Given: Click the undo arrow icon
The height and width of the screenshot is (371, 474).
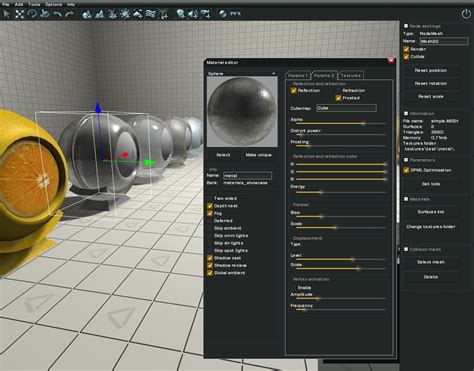Looking at the screenshot, I should coord(57,14).
